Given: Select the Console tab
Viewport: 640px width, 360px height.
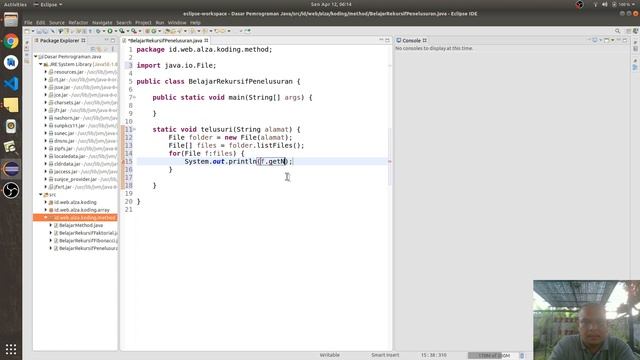Looking at the screenshot, I should [411, 40].
